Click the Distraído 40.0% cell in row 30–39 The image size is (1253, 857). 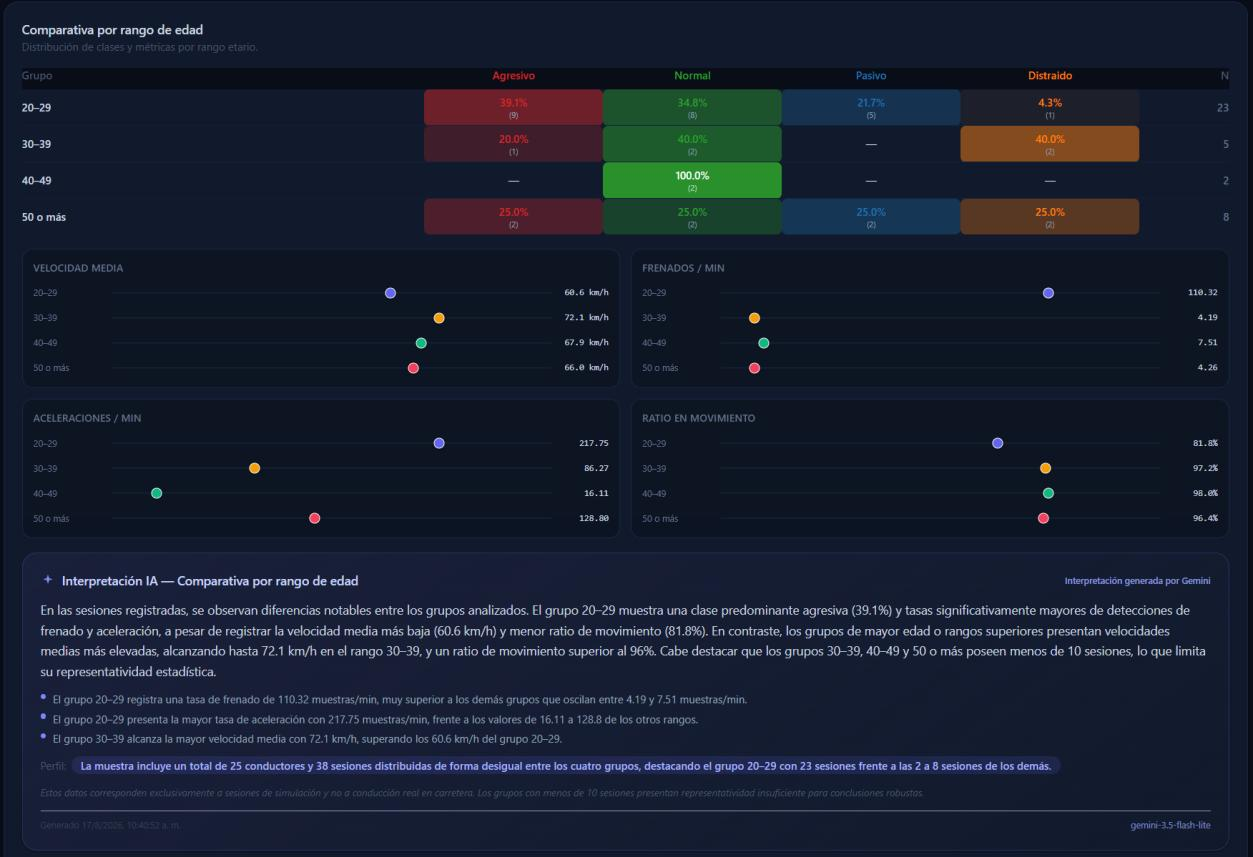1050,144
